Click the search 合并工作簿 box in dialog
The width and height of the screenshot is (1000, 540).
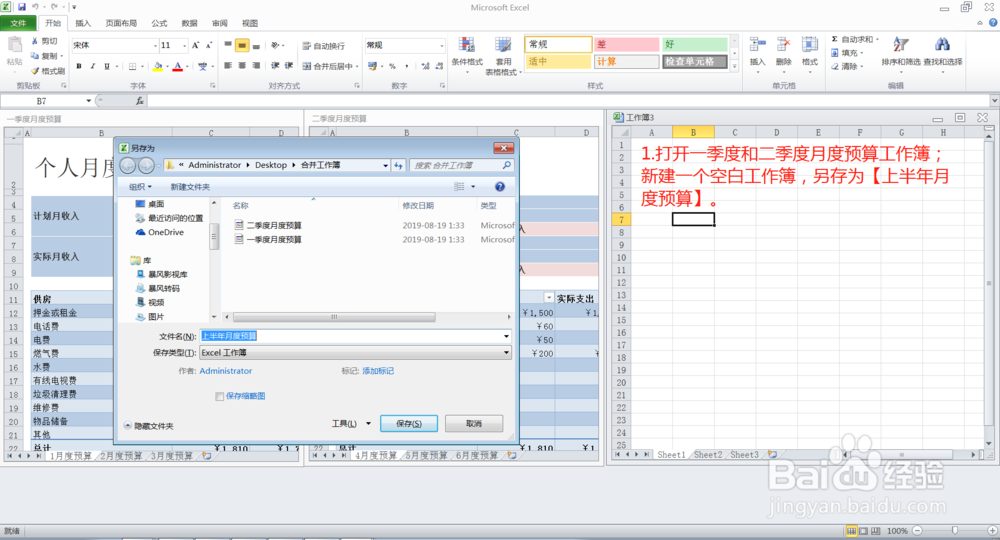click(460, 165)
